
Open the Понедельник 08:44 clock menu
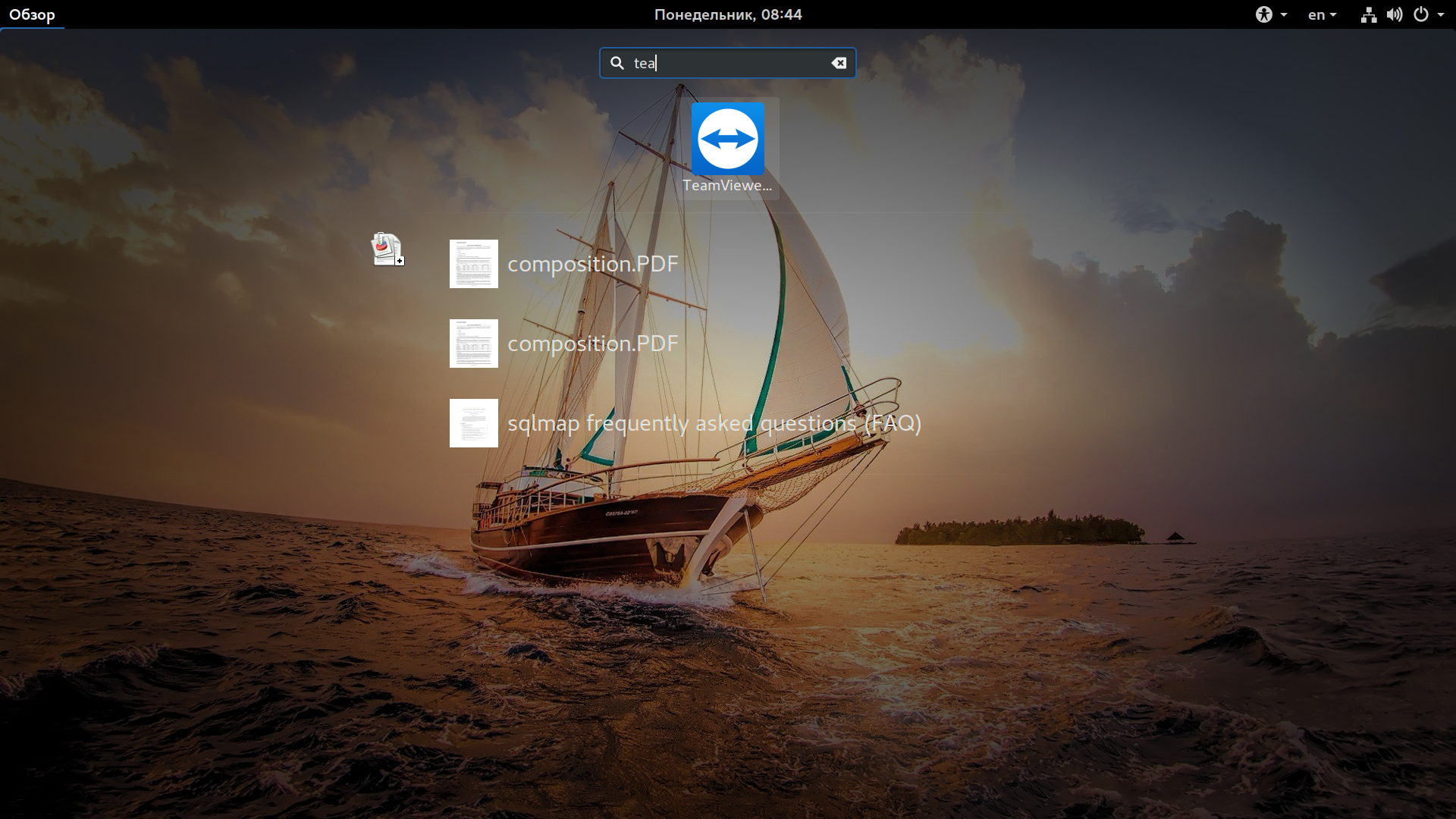tap(728, 14)
